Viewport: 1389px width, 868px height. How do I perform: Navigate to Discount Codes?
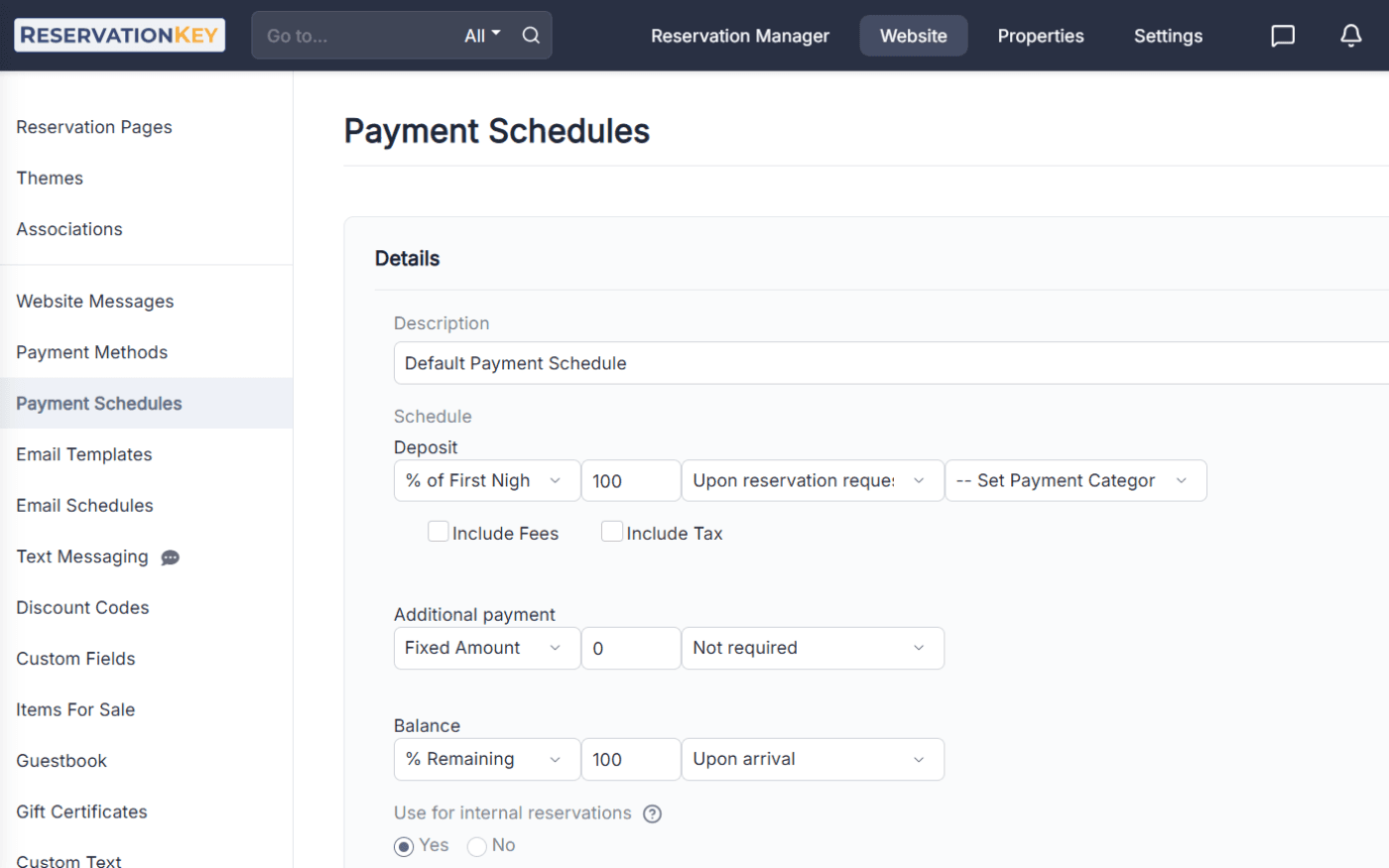tap(81, 607)
